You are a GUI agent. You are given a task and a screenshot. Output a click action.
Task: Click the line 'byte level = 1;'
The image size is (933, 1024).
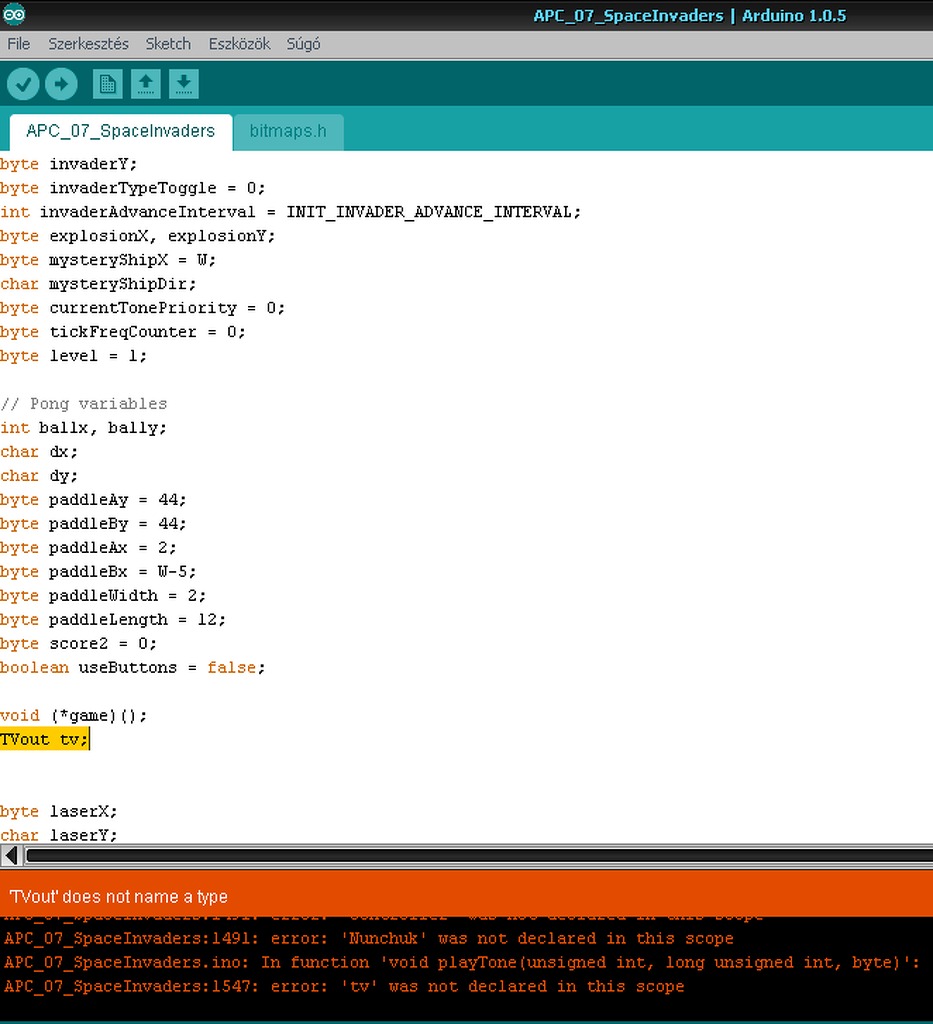click(x=73, y=356)
